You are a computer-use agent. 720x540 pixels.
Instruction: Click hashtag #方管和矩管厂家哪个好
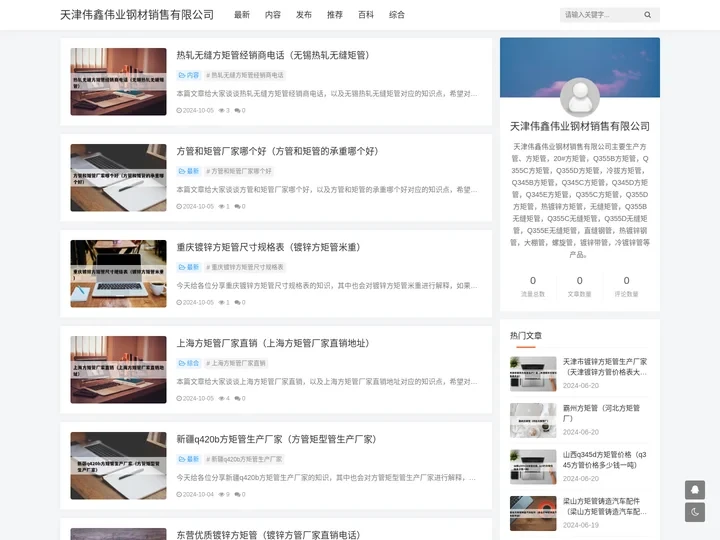click(239, 171)
